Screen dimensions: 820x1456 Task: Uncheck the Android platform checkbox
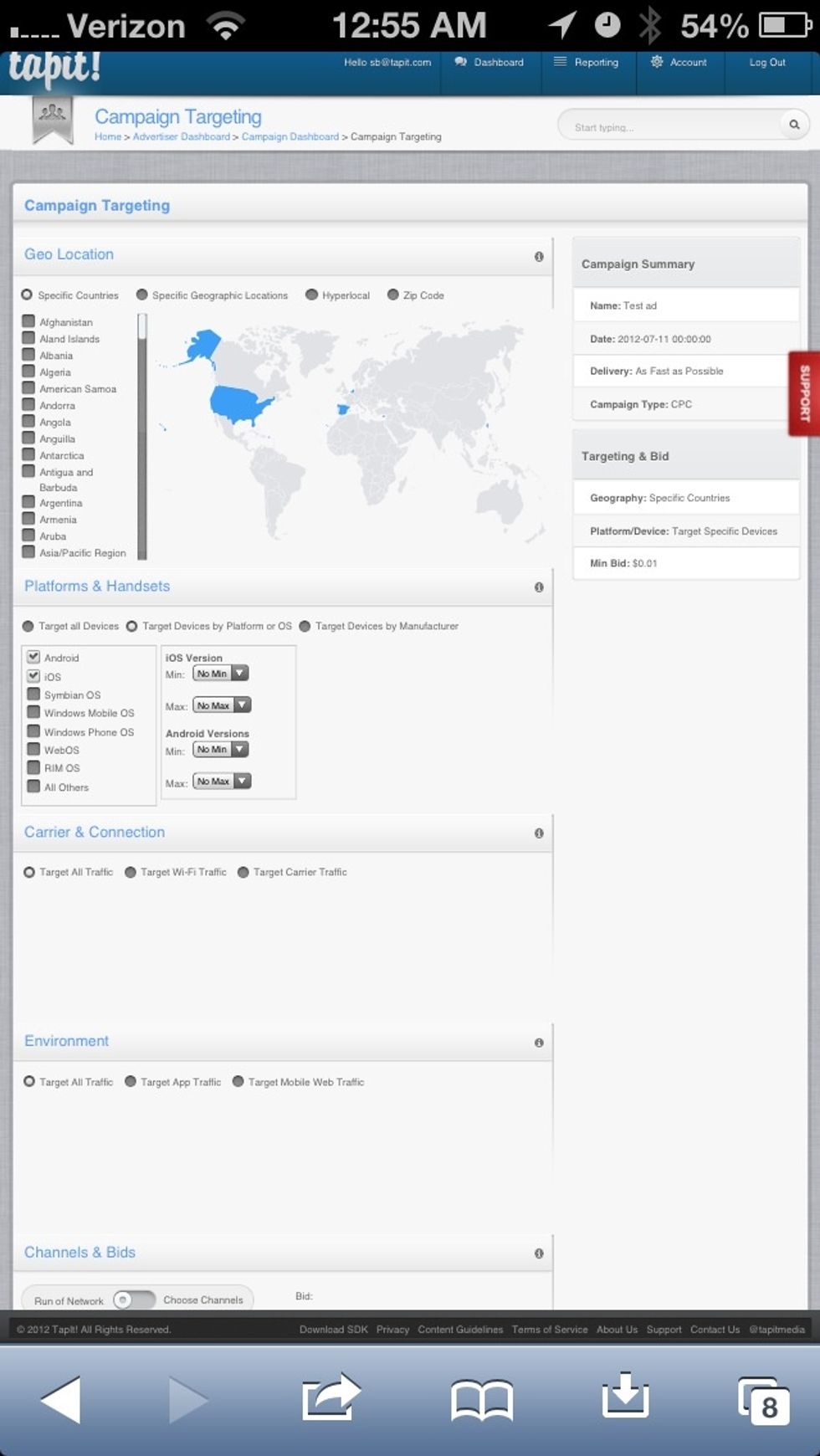(33, 657)
